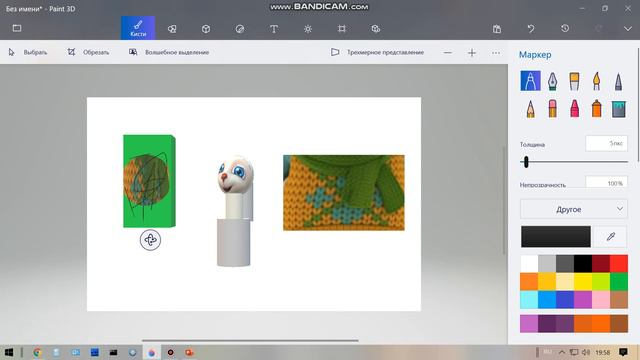Open the Canvas crop tab
640x360 pixels.
tap(342, 29)
